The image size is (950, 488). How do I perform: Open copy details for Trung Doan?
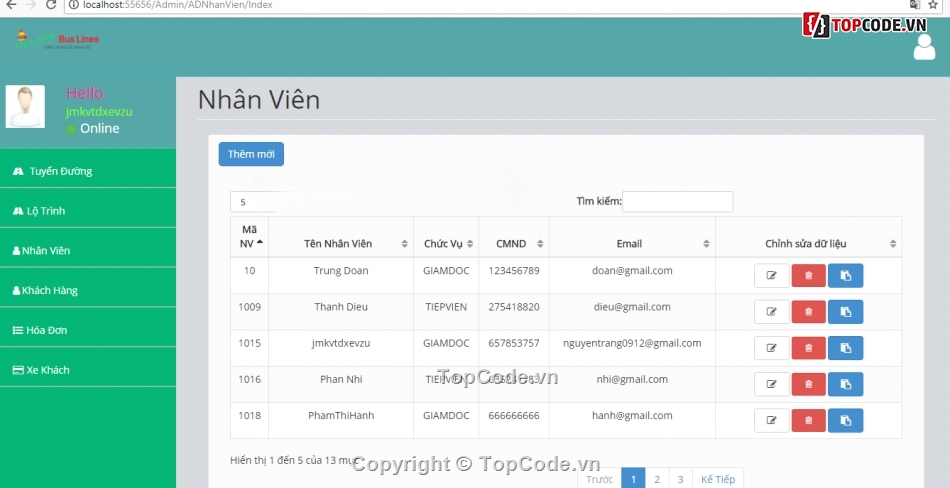point(845,275)
